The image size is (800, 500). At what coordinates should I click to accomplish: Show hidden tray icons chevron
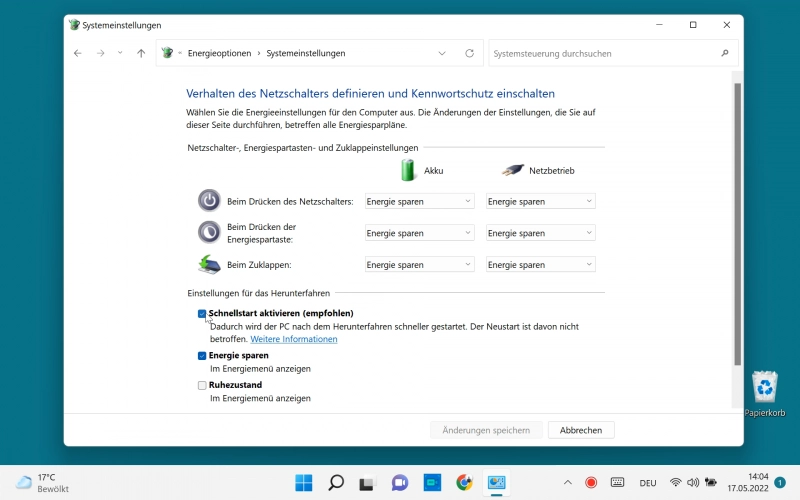(x=567, y=482)
